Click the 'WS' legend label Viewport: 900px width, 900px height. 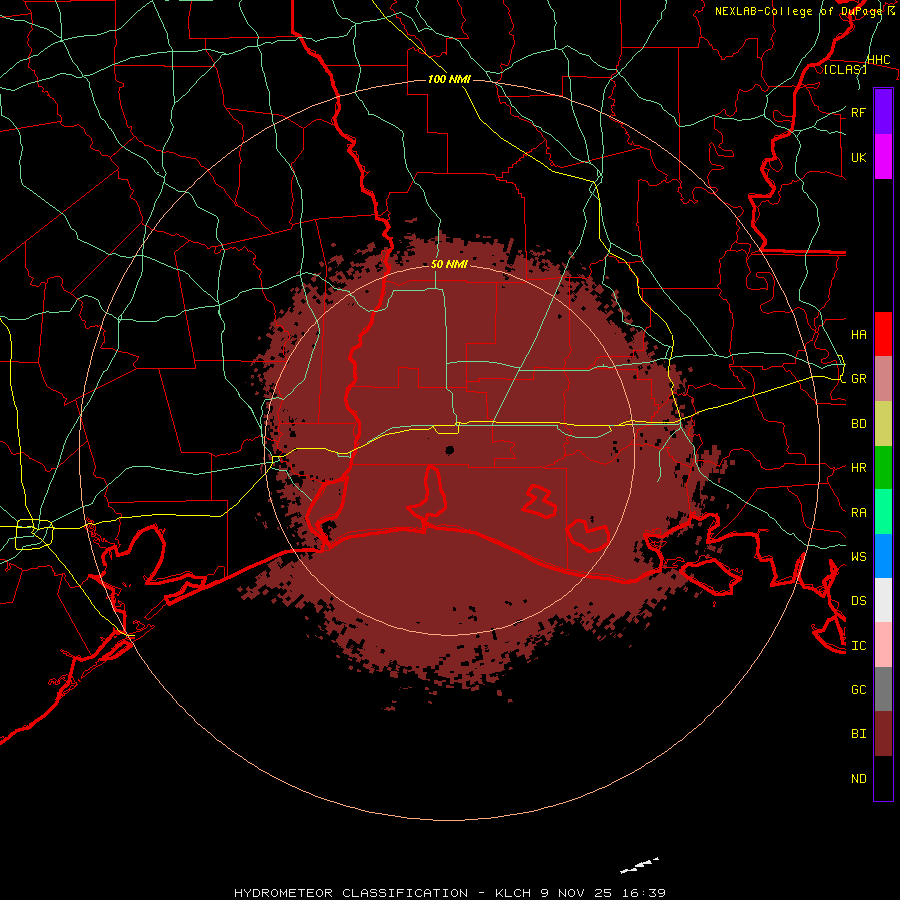(859, 556)
